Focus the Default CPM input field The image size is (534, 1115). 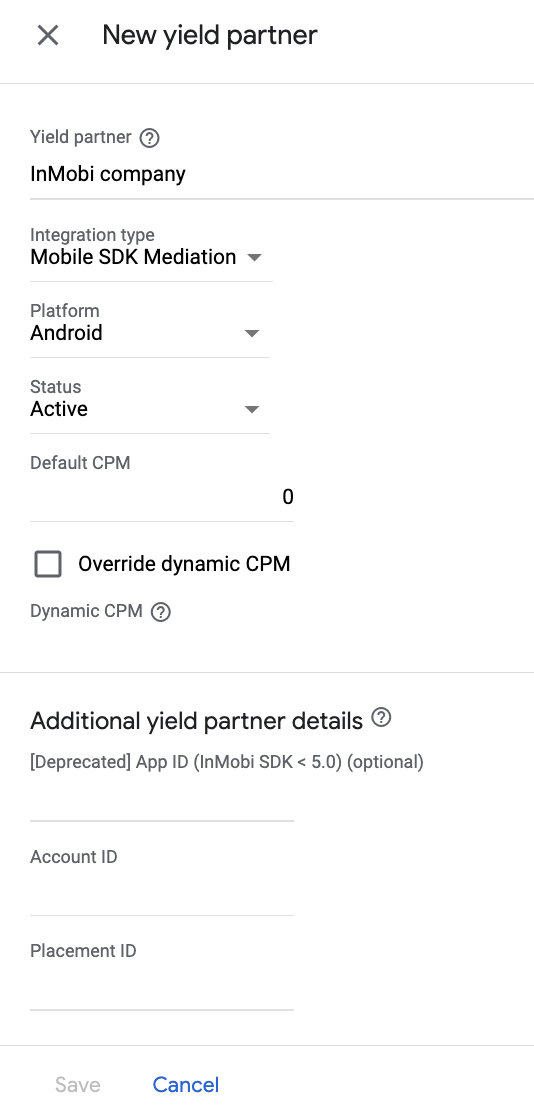click(161, 497)
